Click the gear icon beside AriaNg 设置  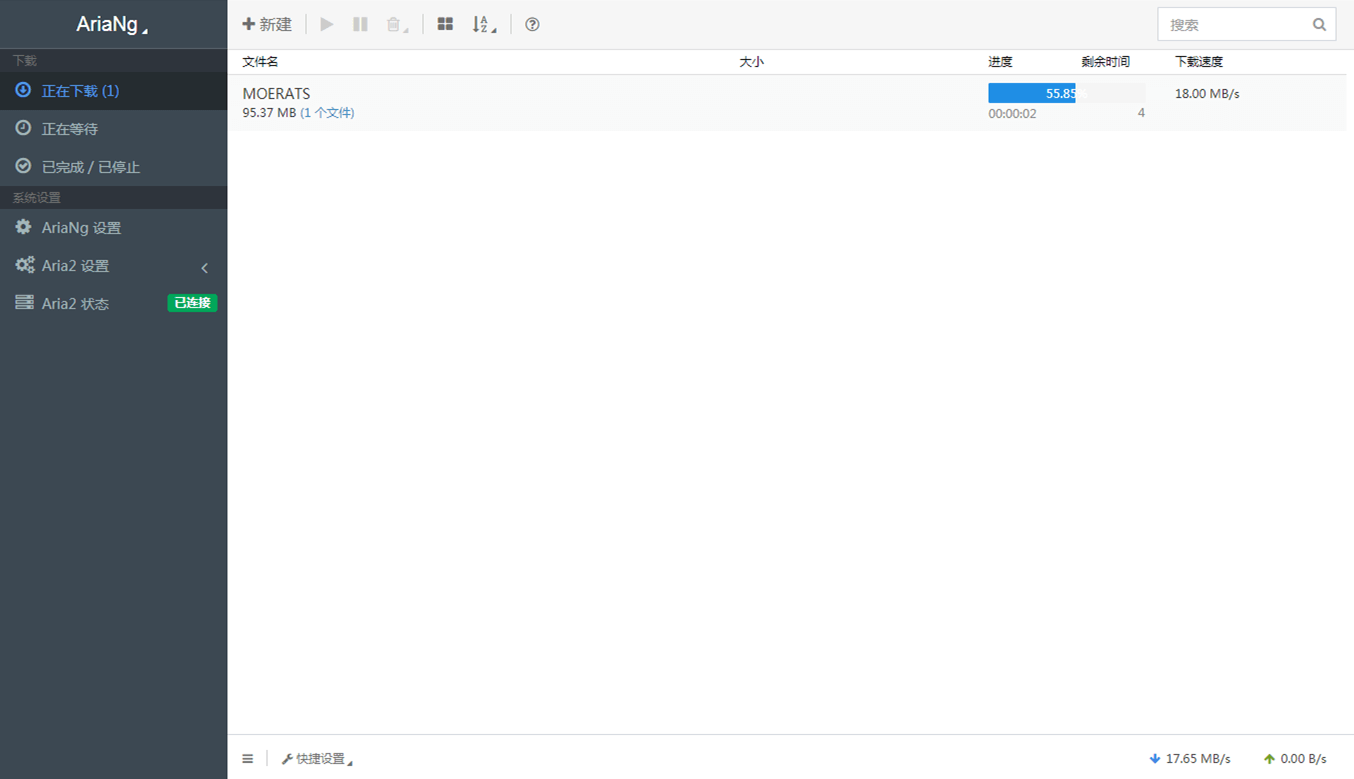(x=23, y=227)
